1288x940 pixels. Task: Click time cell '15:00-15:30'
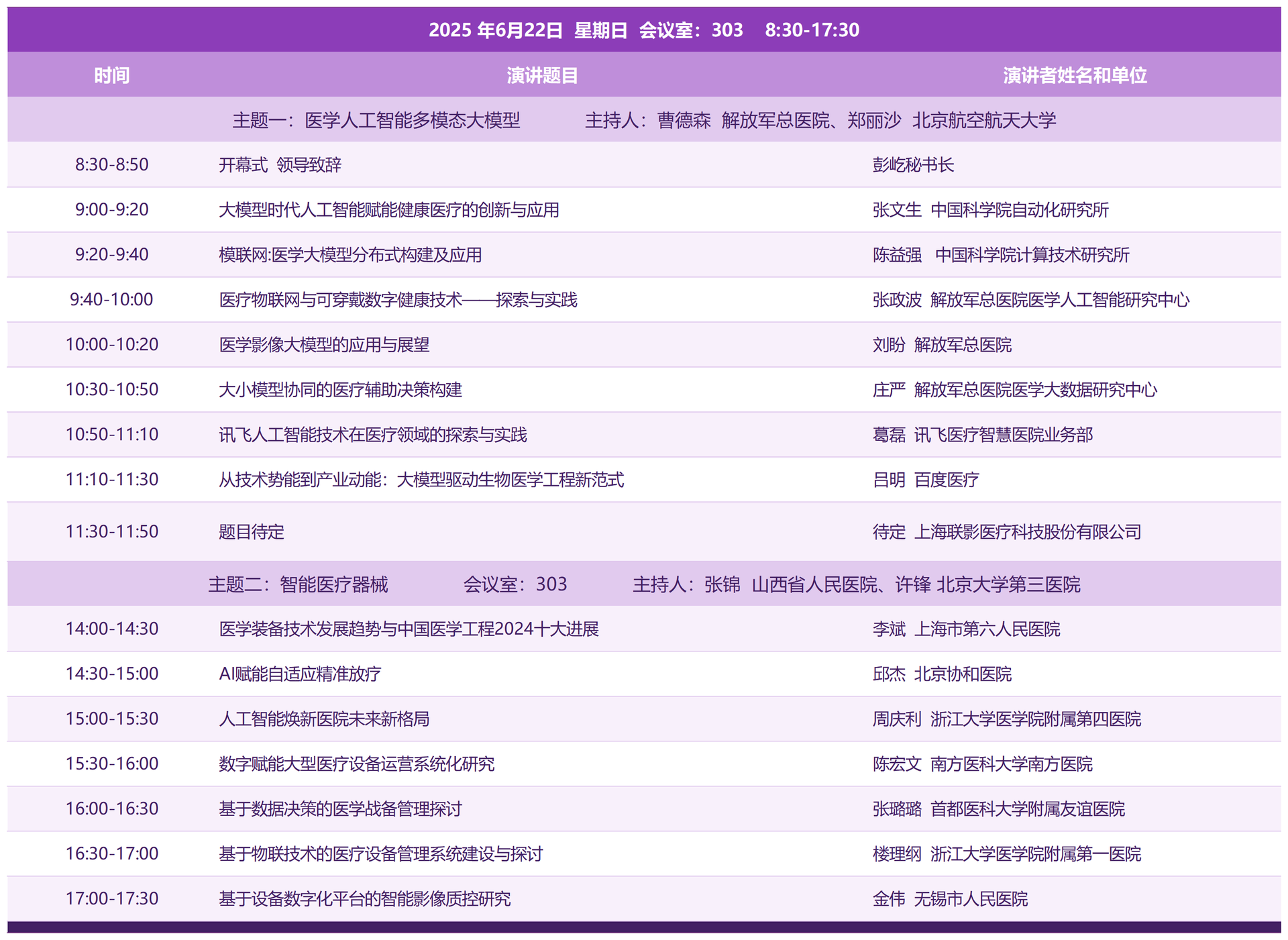111,719
